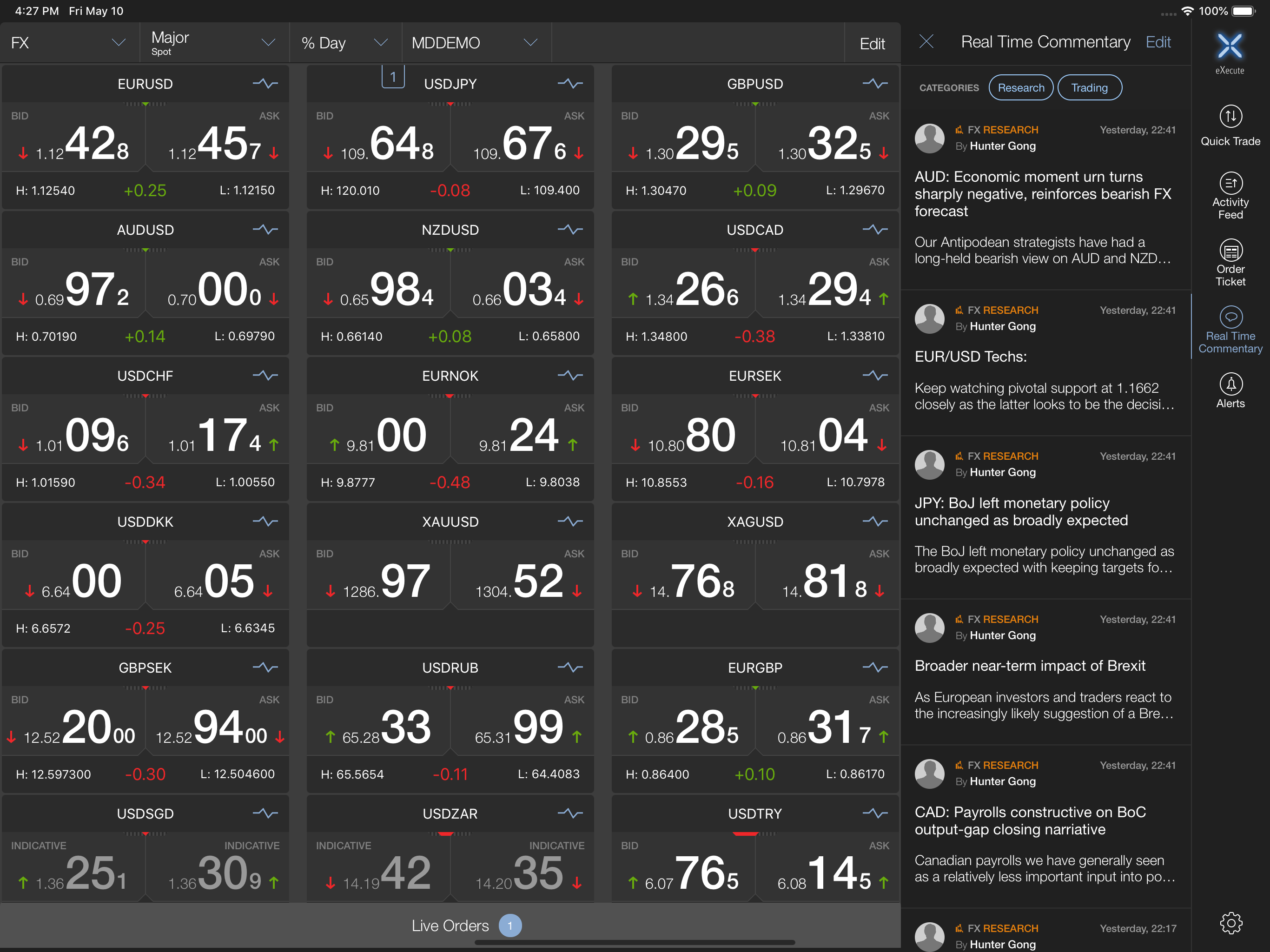Tap EURSEK daily change -0.16
The width and height of the screenshot is (1270, 952).
click(x=754, y=483)
